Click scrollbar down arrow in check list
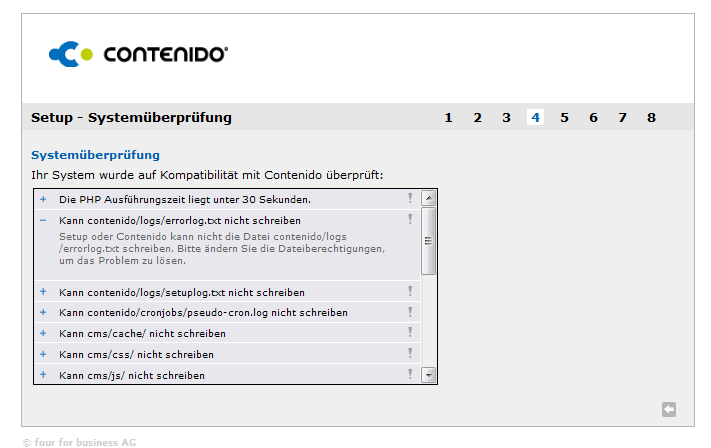The width and height of the screenshot is (711, 448). click(429, 375)
